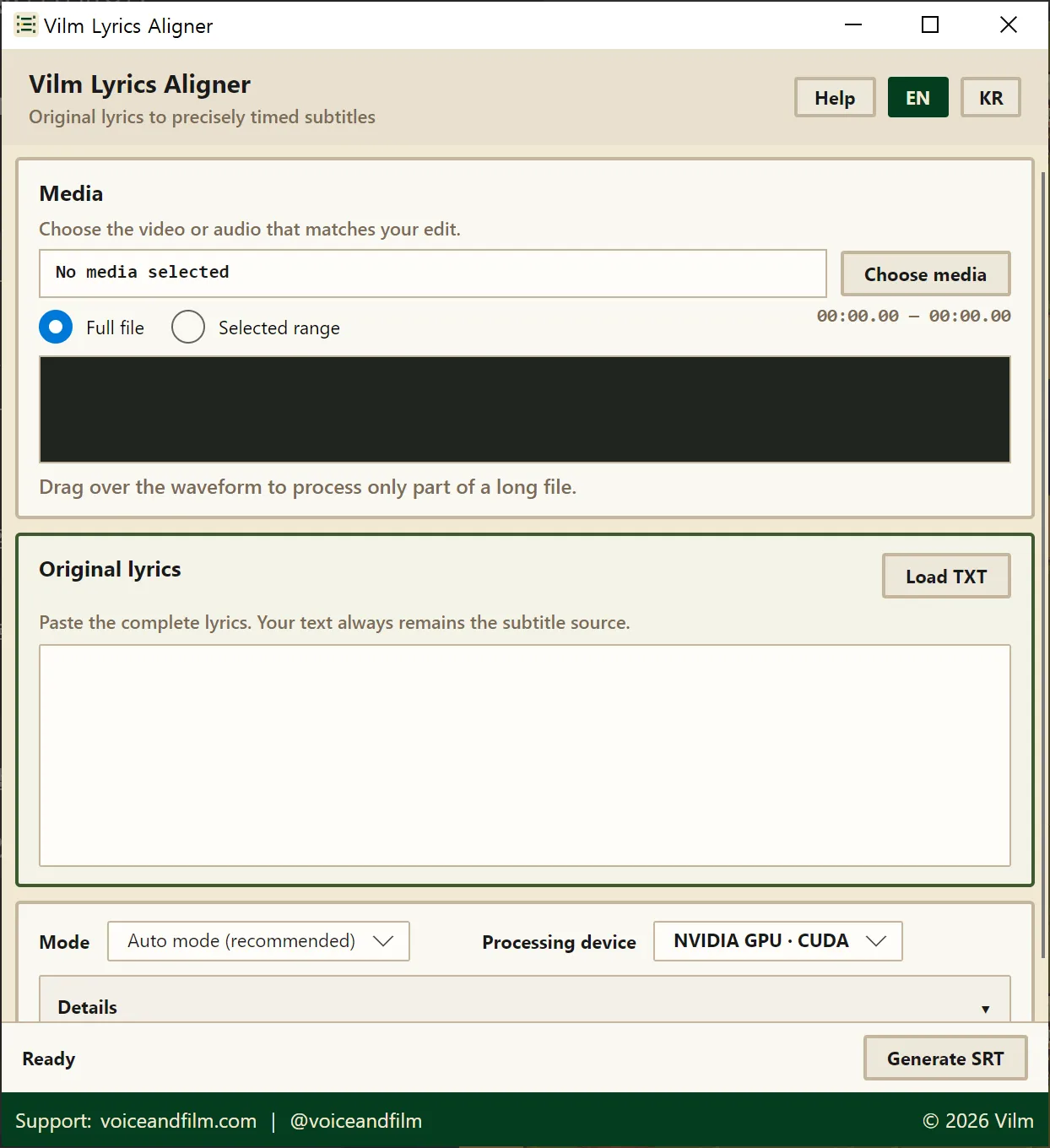Open the NVIDIA GPU · CUDA device dropdown
The width and height of the screenshot is (1050, 1148).
(x=778, y=941)
